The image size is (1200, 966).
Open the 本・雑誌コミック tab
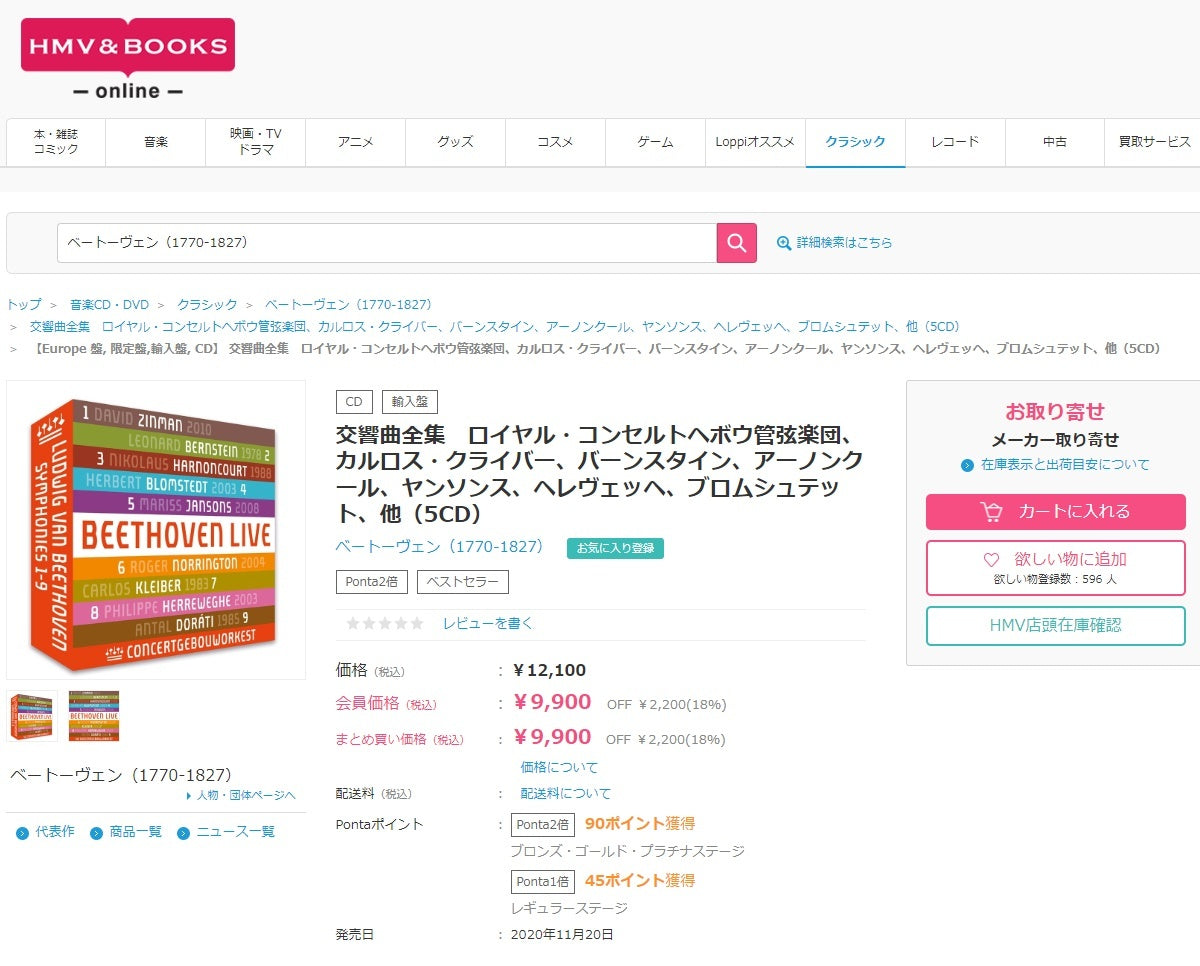pyautogui.click(x=56, y=142)
